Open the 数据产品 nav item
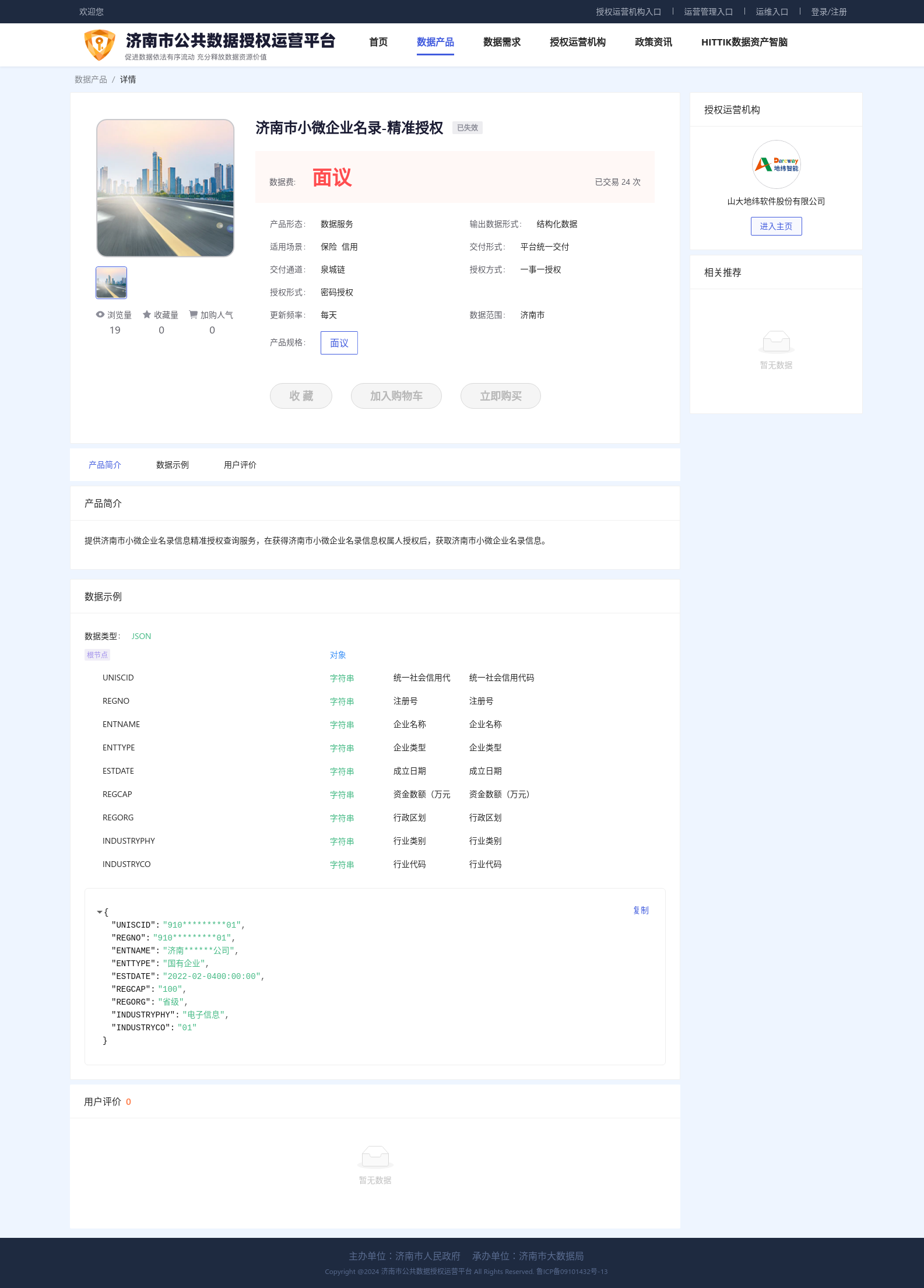Viewport: 924px width, 1288px height. pos(435,42)
